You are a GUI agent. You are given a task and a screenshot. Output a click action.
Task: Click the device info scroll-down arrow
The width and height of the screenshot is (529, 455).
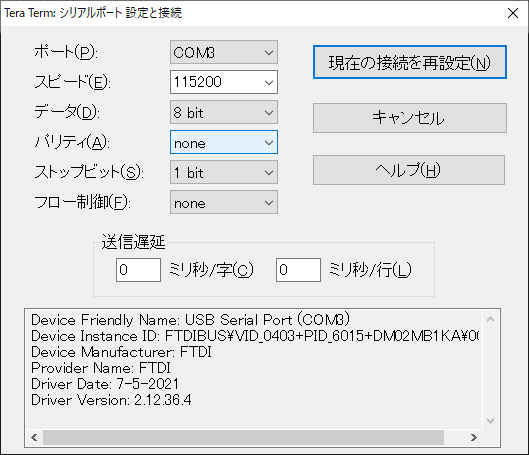coord(491,420)
